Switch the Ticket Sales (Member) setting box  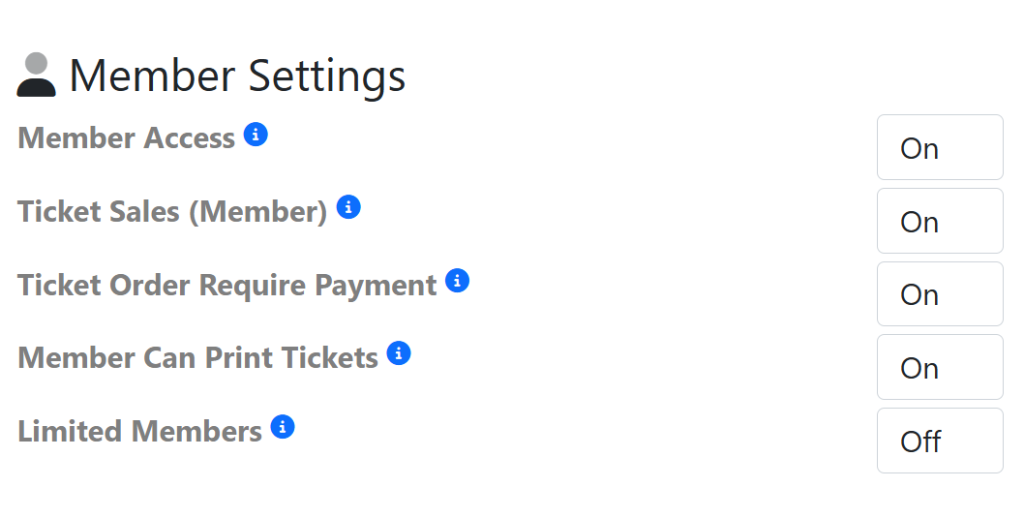coord(939,221)
